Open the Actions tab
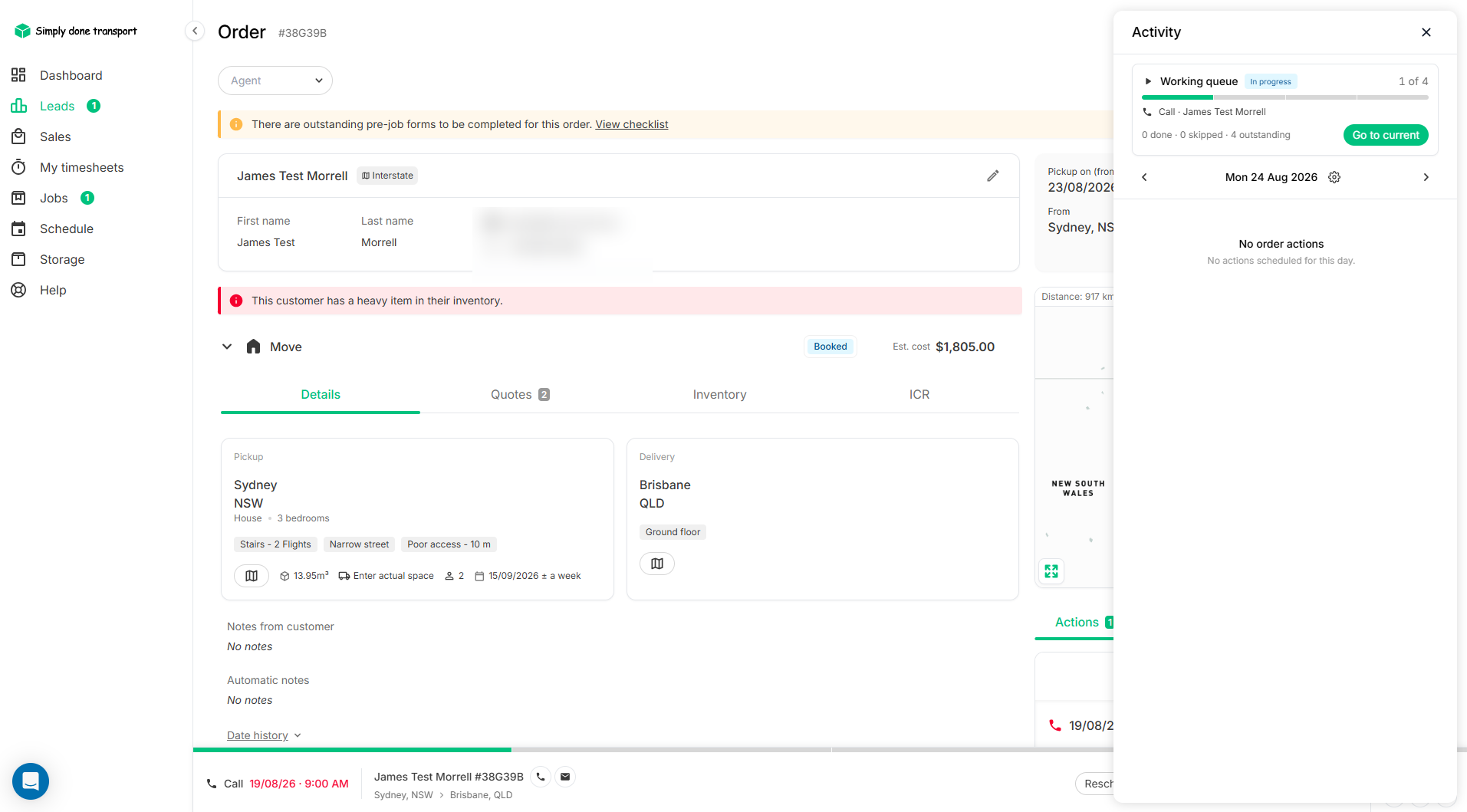This screenshot has width=1467, height=812. [x=1076, y=623]
